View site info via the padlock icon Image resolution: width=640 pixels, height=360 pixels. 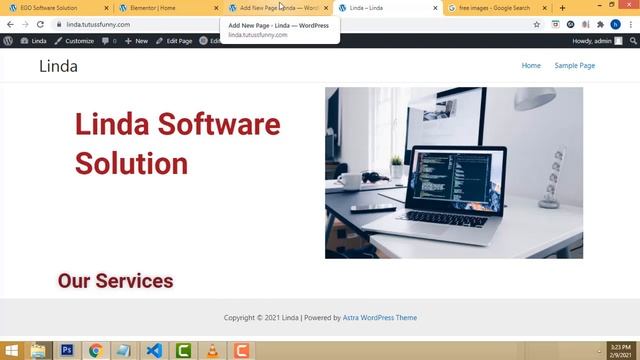[59, 24]
